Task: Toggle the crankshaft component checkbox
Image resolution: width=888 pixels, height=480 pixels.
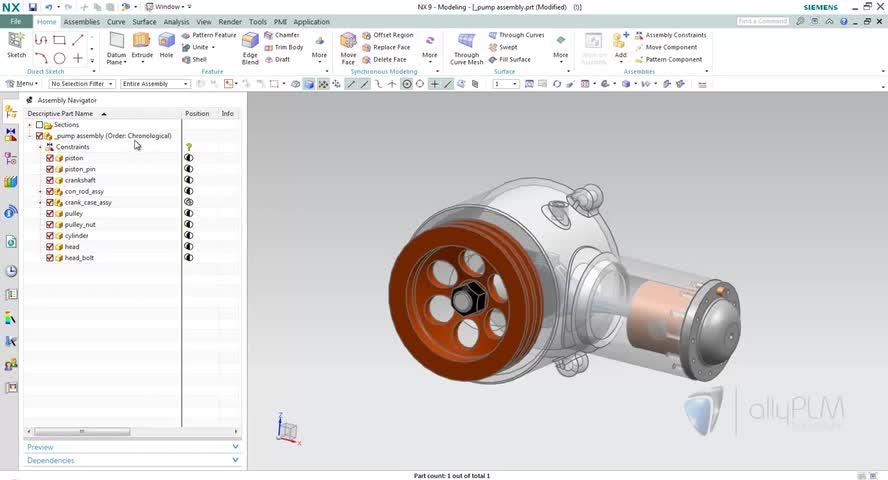Action: click(x=50, y=180)
